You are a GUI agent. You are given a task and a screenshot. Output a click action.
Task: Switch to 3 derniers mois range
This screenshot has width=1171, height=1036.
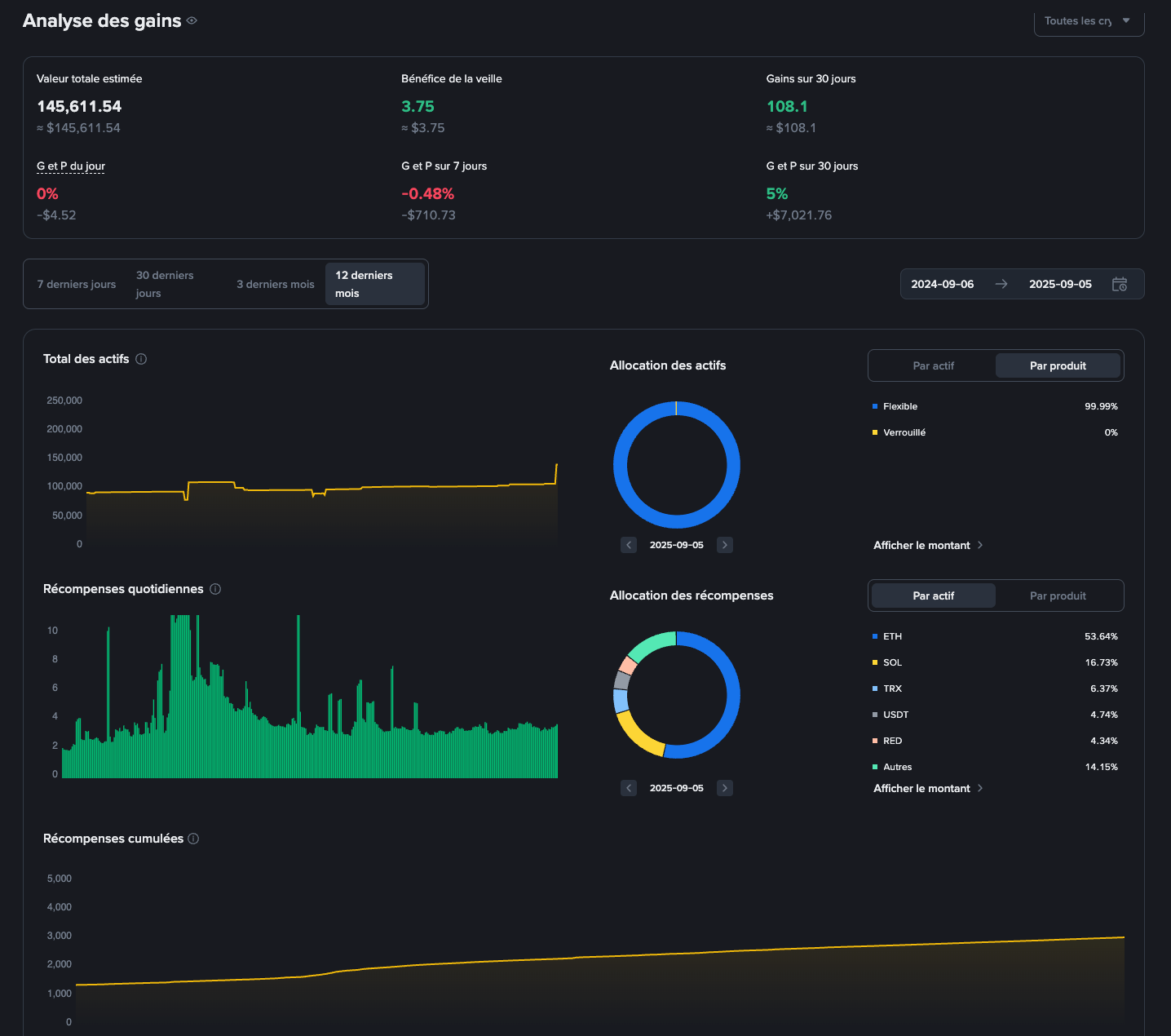tap(275, 284)
